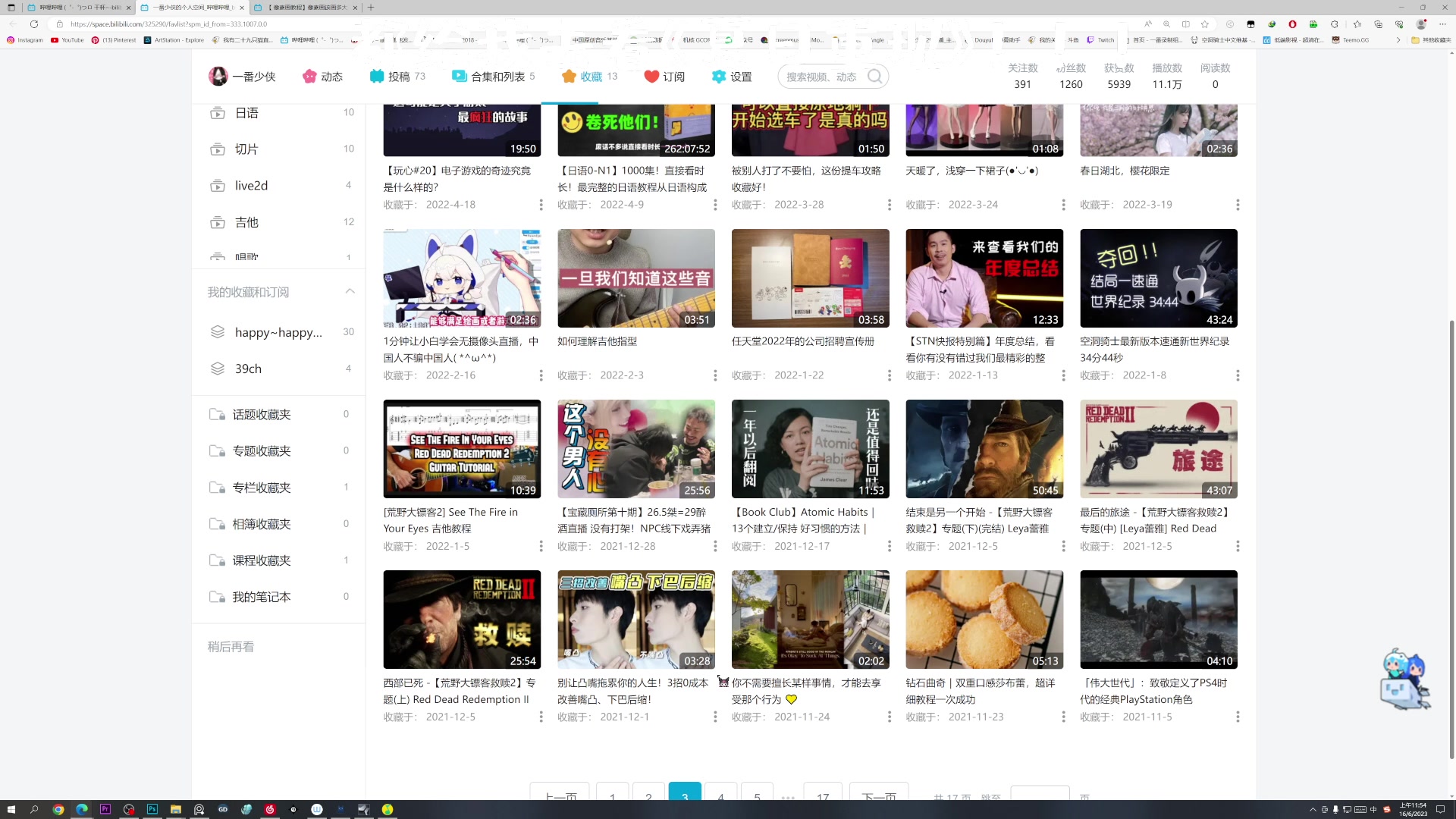
Task: Open the YouTube bookmark
Action: coord(67,40)
